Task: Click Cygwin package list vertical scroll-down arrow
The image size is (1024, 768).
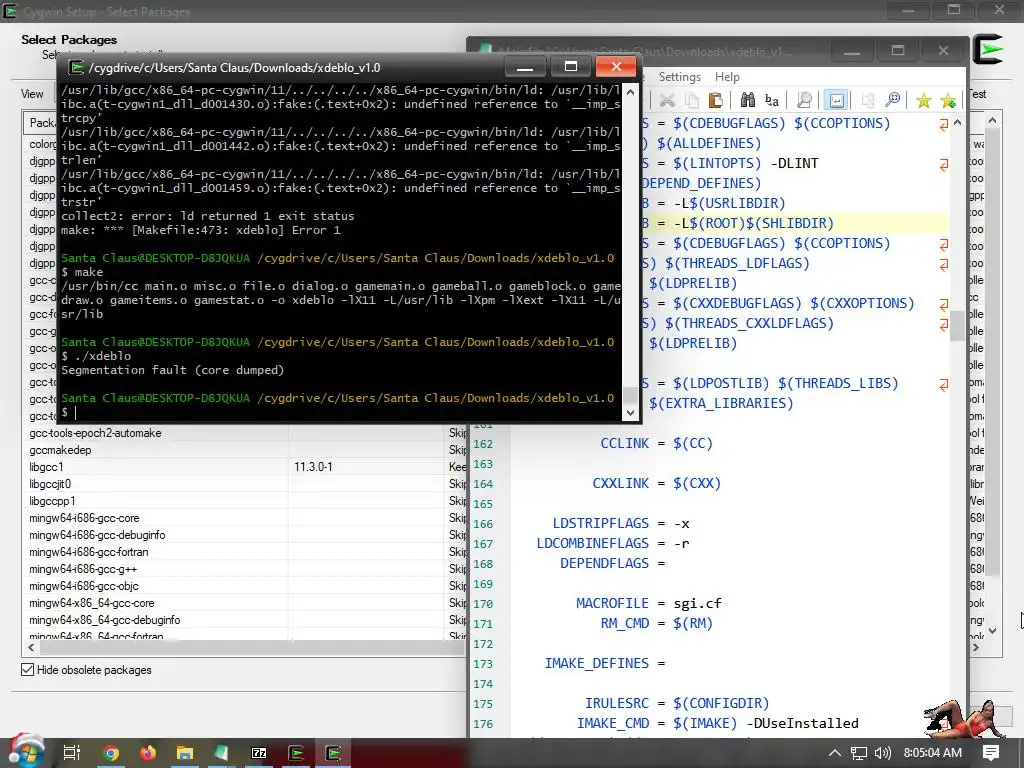Action: (992, 631)
